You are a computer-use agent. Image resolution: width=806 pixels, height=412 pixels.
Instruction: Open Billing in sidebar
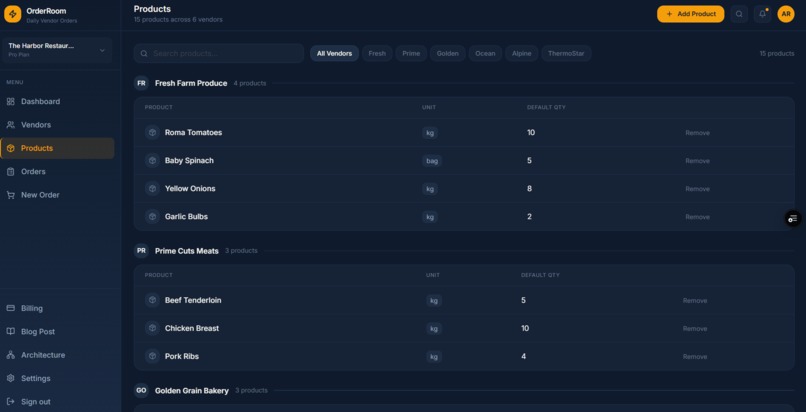[x=57, y=308]
